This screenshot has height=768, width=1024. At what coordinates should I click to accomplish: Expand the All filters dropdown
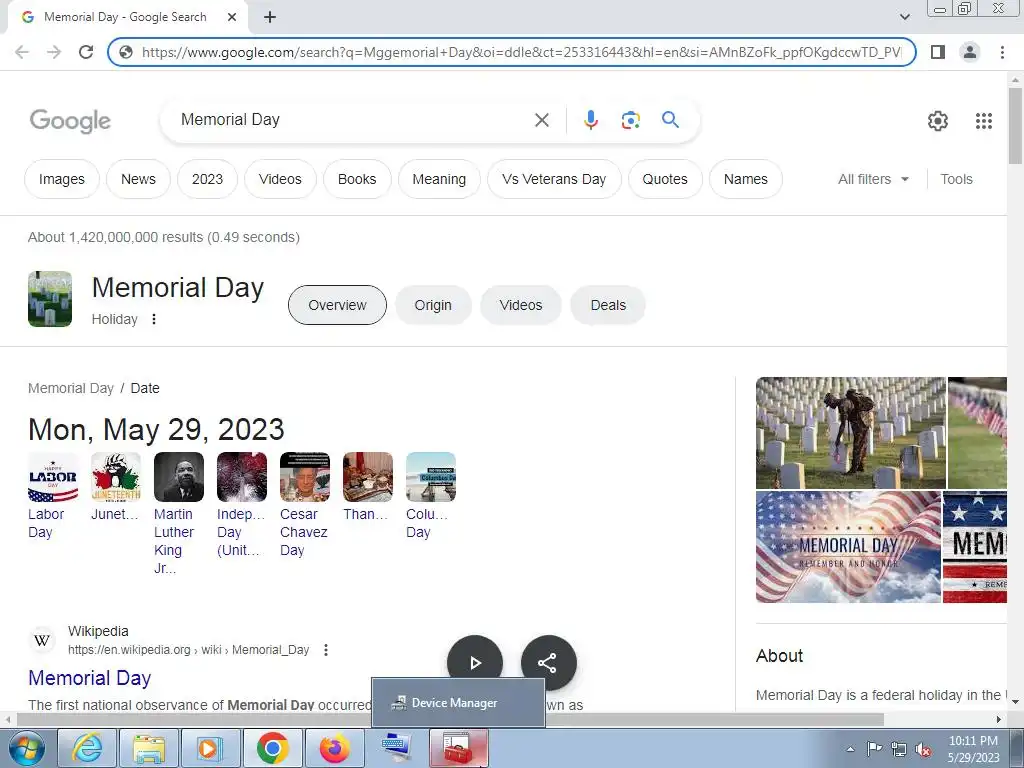click(x=874, y=179)
